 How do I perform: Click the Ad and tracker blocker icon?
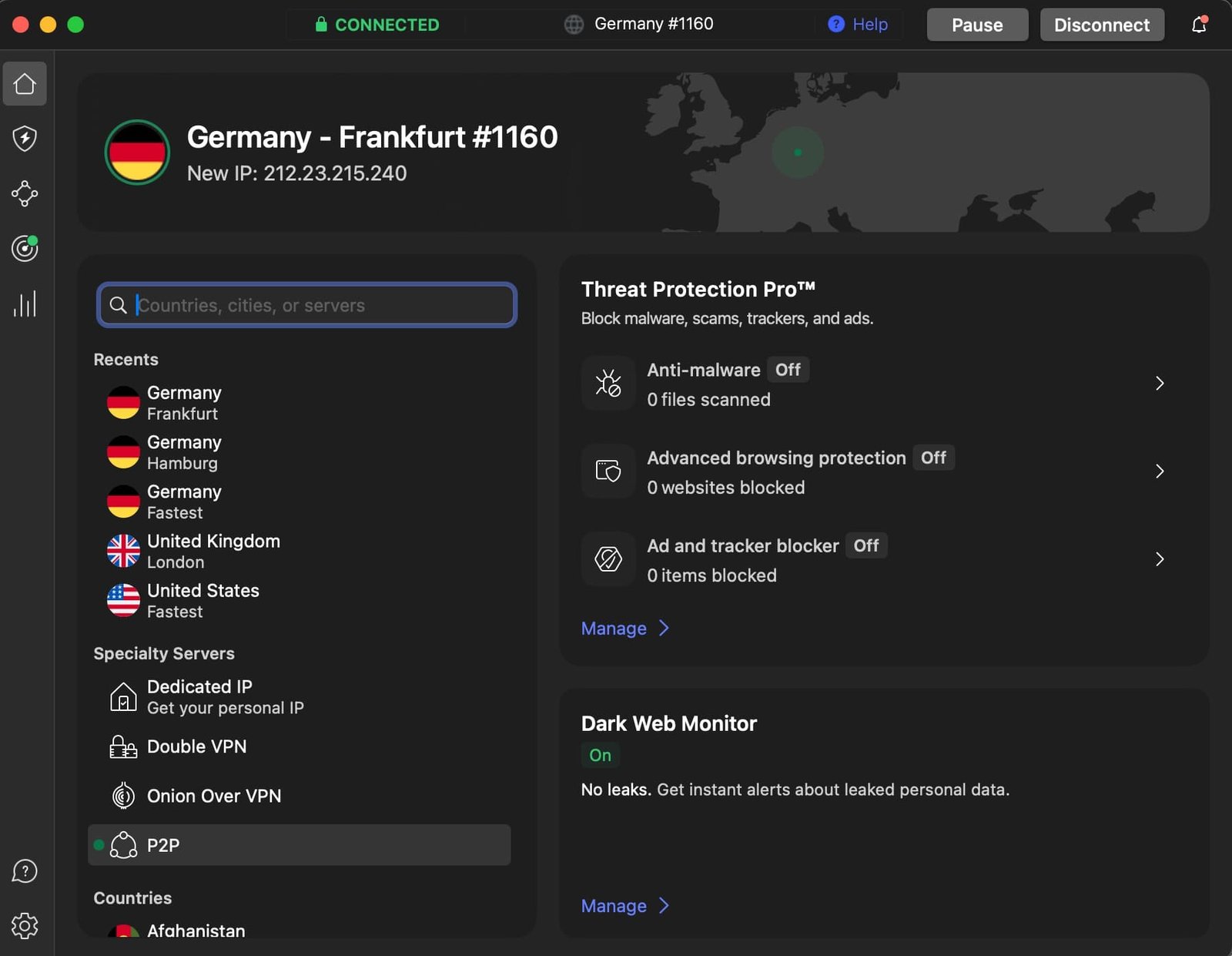608,559
